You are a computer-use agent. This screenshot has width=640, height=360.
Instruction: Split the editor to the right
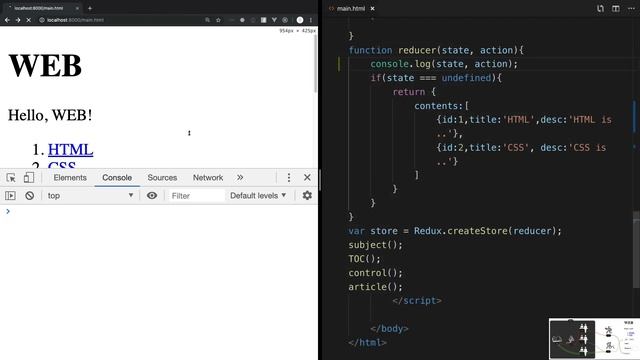tap(616, 8)
